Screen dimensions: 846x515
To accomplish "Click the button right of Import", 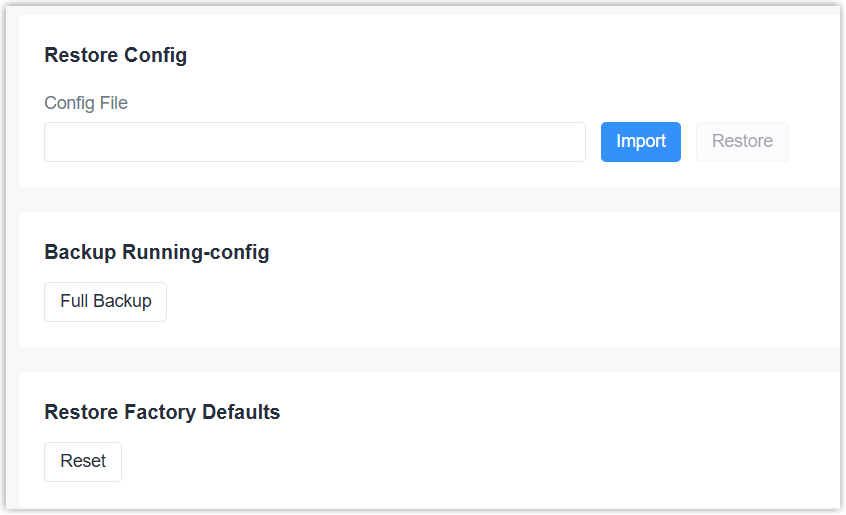I will (x=742, y=142).
